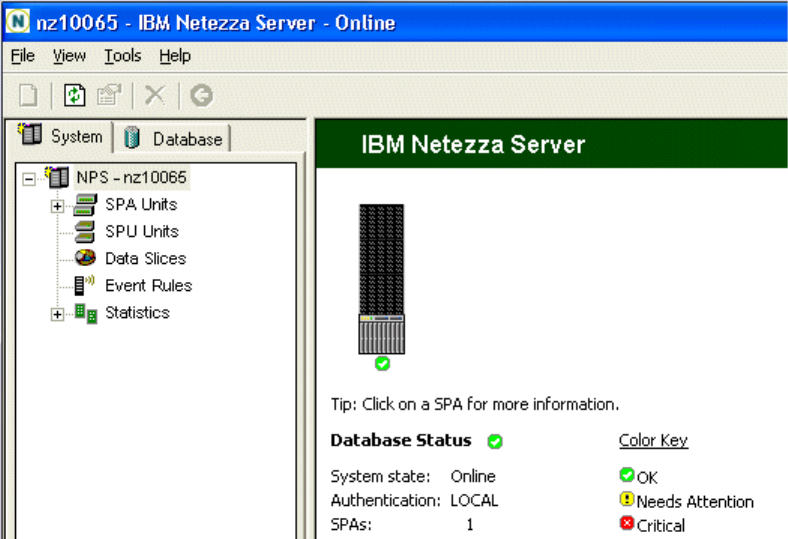Click the 'Authentication:' field label
Screen dimensions: 788x539
tap(385, 500)
